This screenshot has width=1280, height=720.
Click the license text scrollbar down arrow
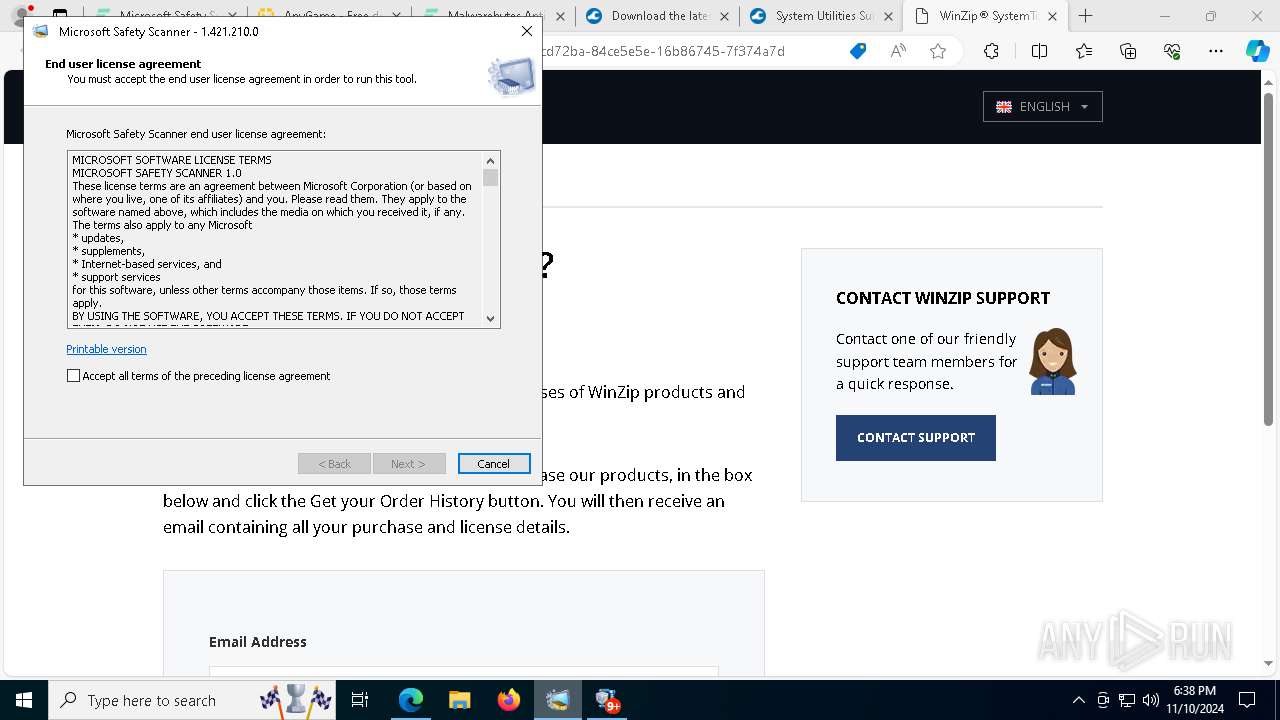(x=490, y=318)
